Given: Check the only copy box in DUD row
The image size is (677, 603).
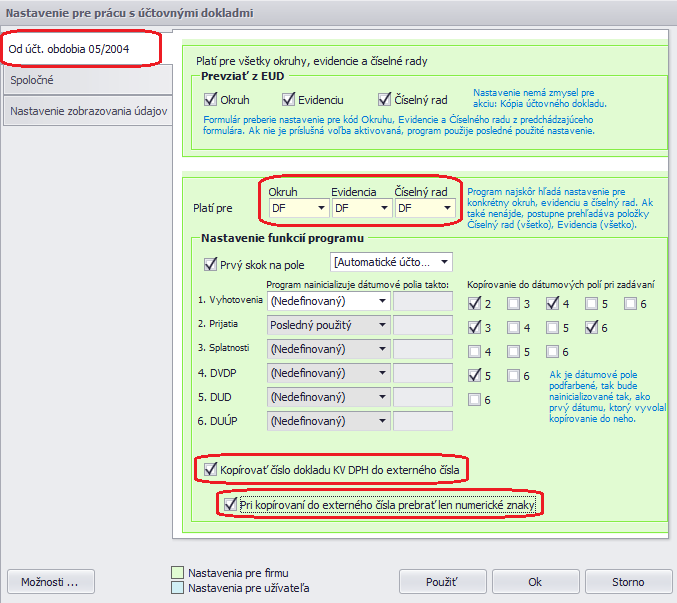Looking at the screenshot, I should coord(473,400).
